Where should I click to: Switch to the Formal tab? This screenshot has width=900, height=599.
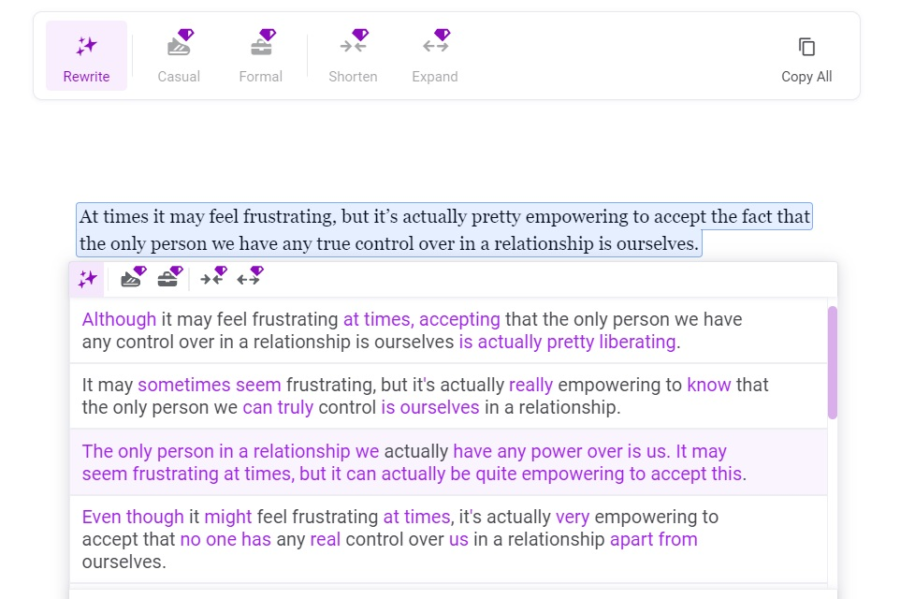(x=260, y=57)
